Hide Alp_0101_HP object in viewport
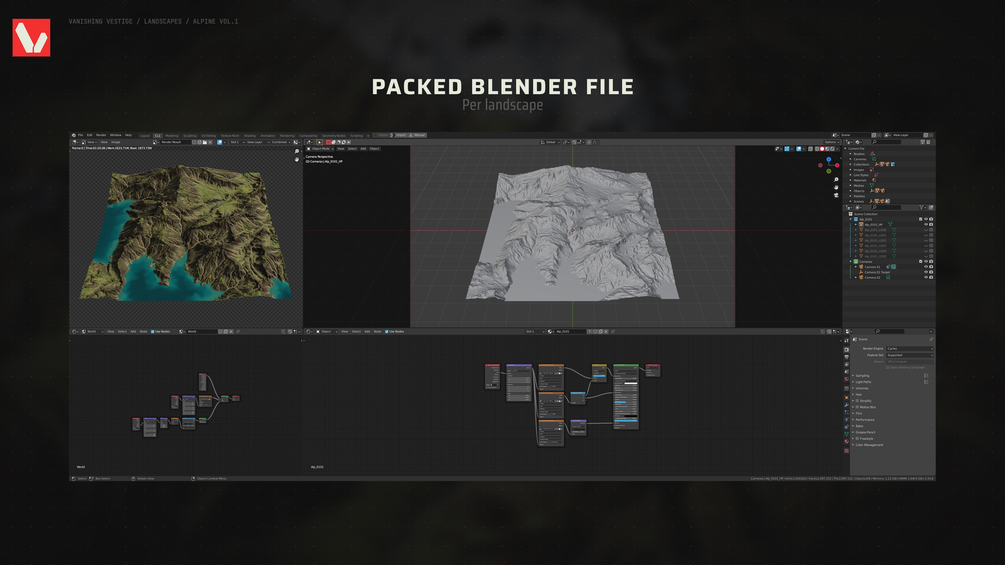The height and width of the screenshot is (565, 1005). (926, 224)
